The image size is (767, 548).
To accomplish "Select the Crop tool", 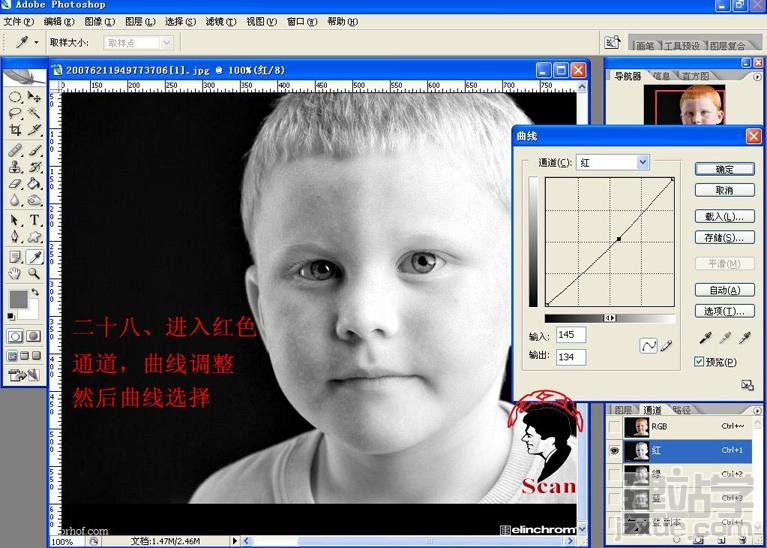I will tap(15, 130).
